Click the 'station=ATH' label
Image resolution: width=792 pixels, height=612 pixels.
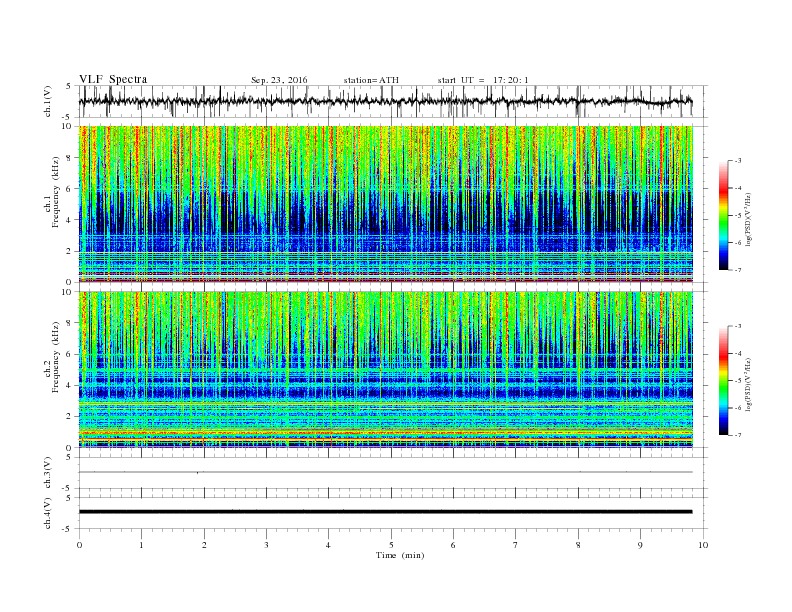[371, 80]
